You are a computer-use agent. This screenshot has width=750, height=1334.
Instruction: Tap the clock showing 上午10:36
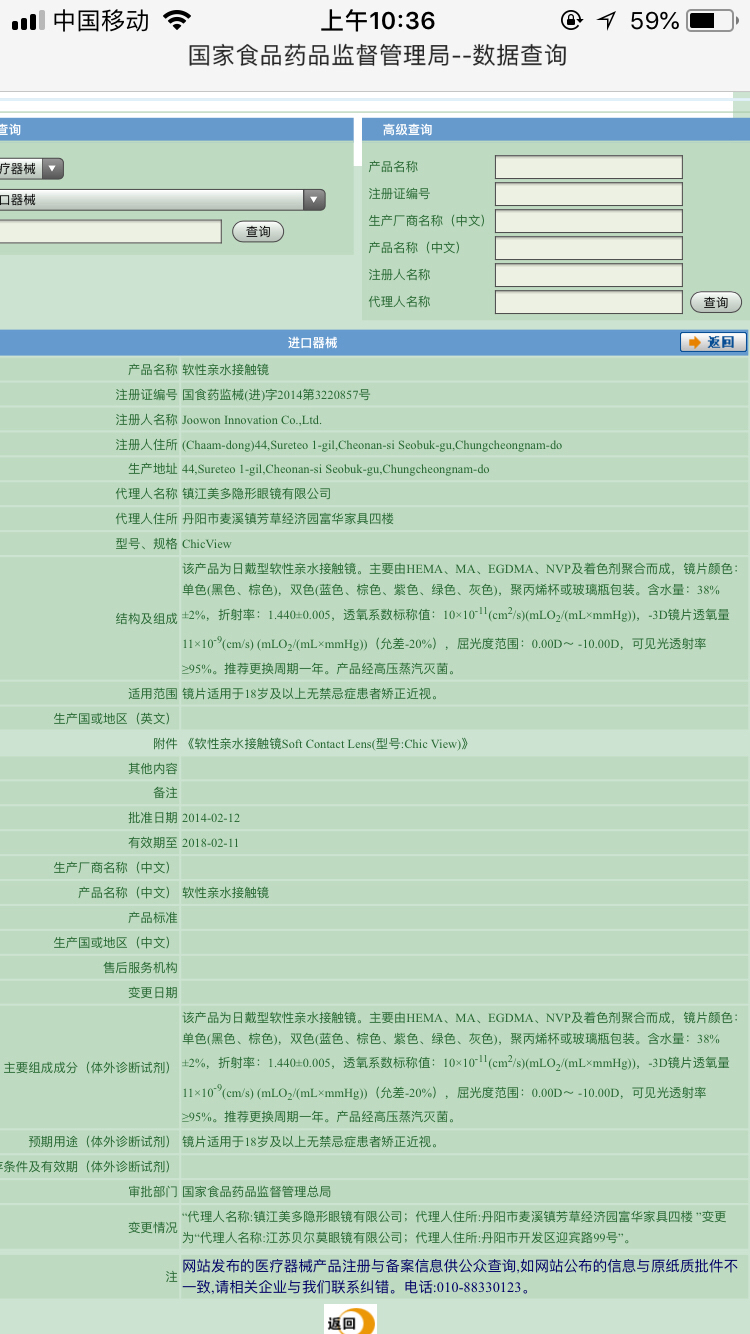click(x=377, y=20)
